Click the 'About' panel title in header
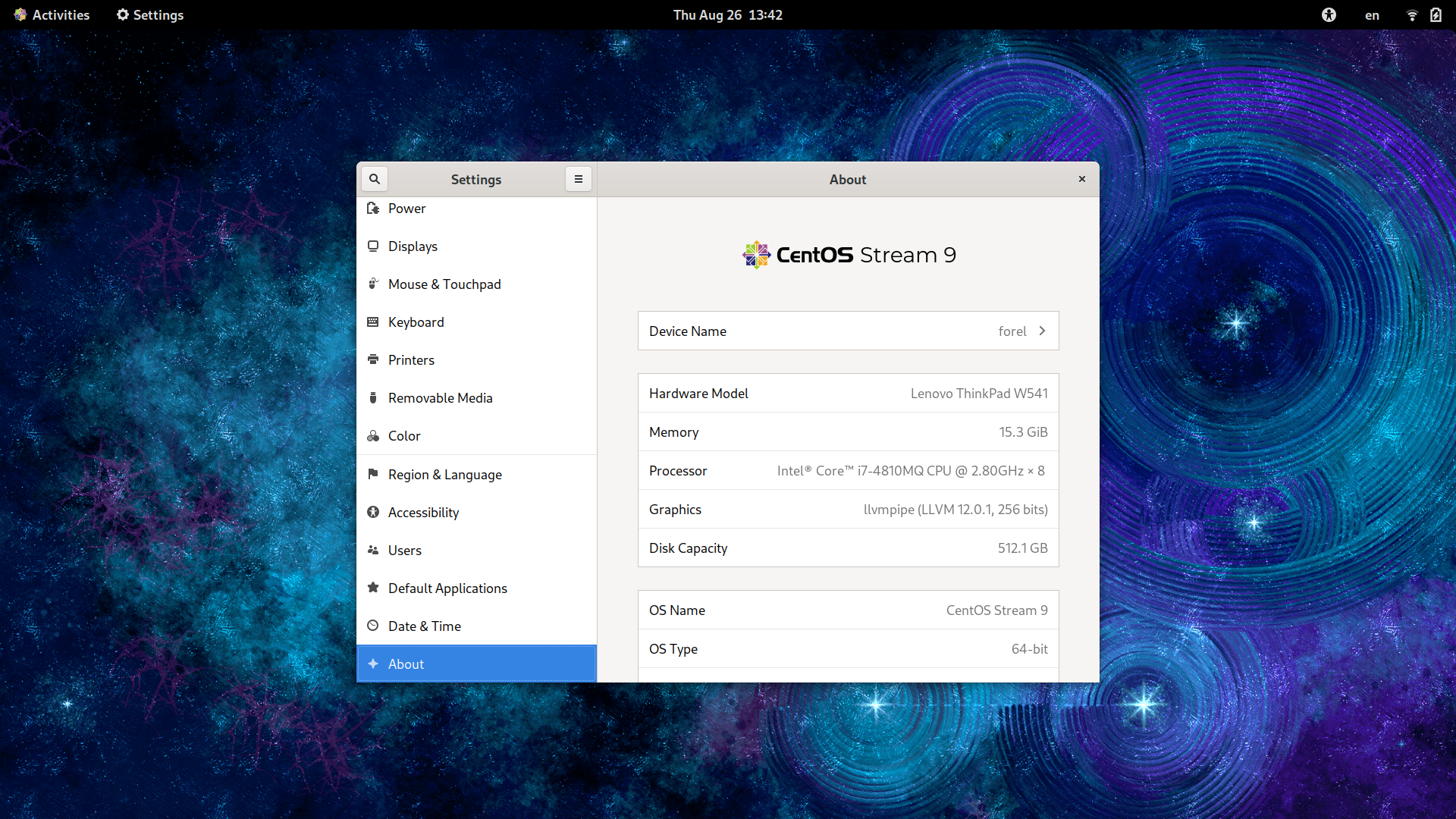 (x=847, y=180)
